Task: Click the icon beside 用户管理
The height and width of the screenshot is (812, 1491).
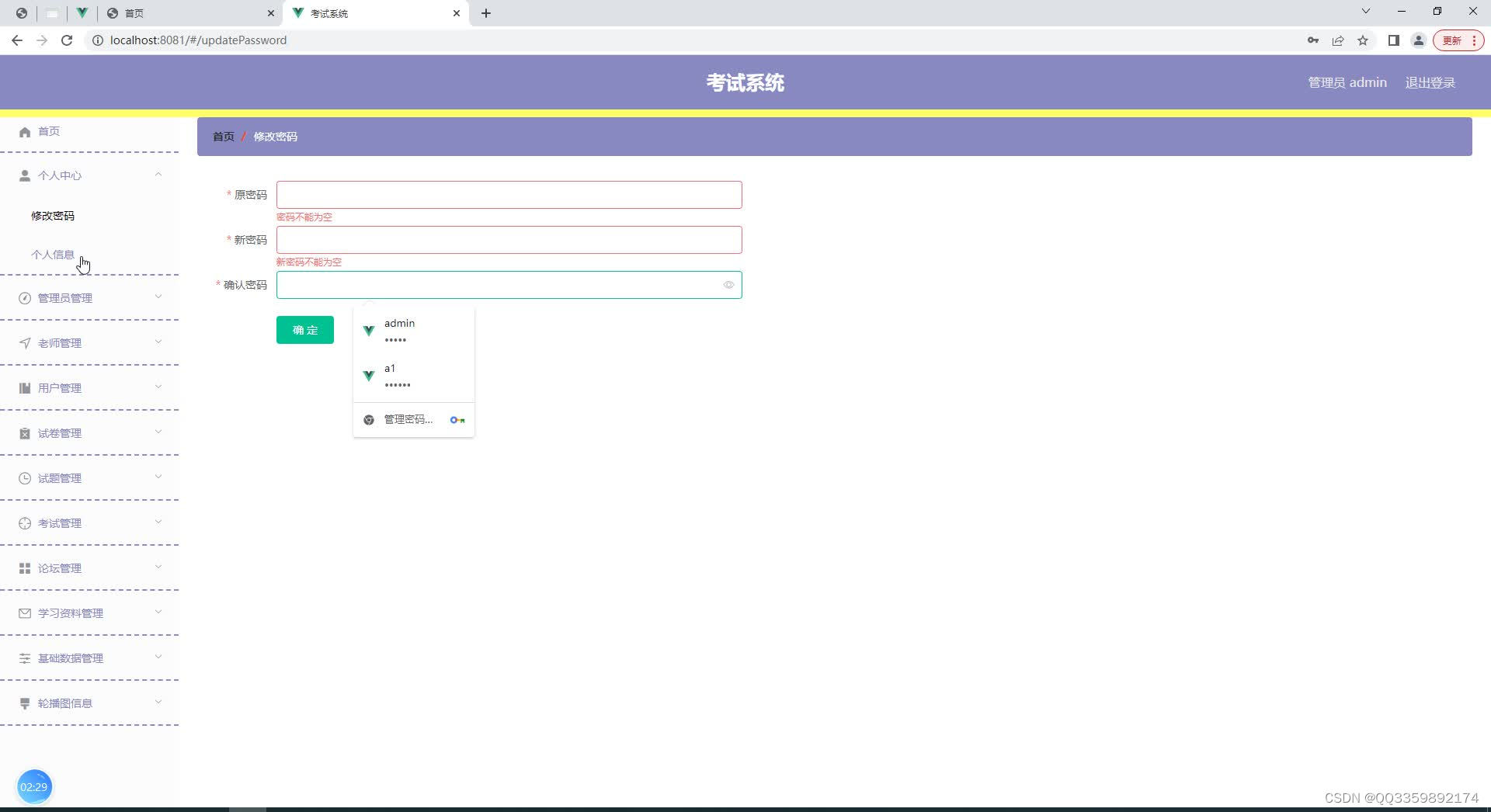Action: pyautogui.click(x=25, y=389)
